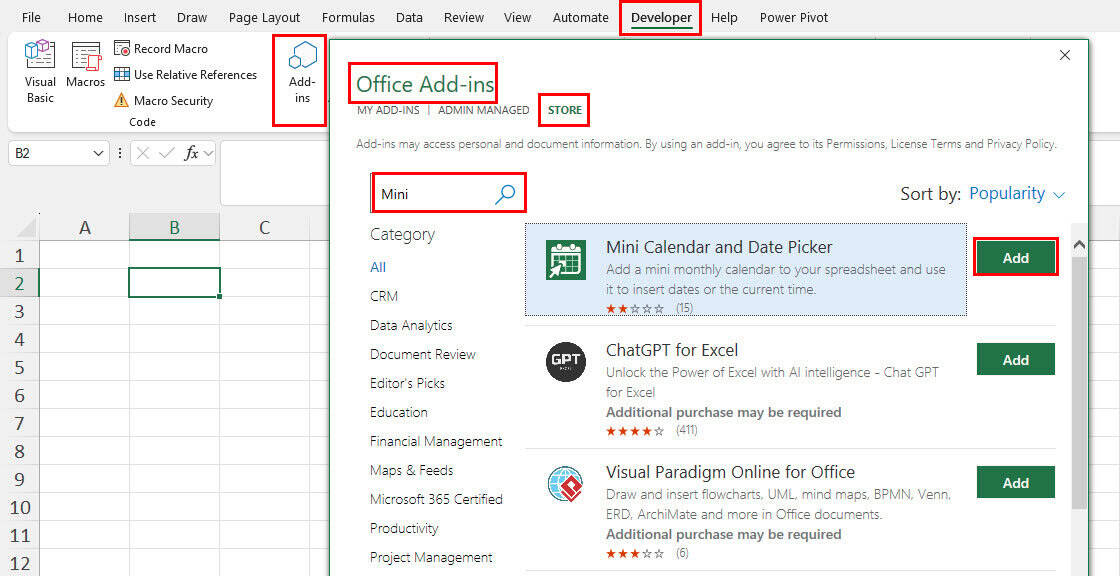Switch to the Review tab
Viewport: 1120px width, 576px height.
click(463, 18)
